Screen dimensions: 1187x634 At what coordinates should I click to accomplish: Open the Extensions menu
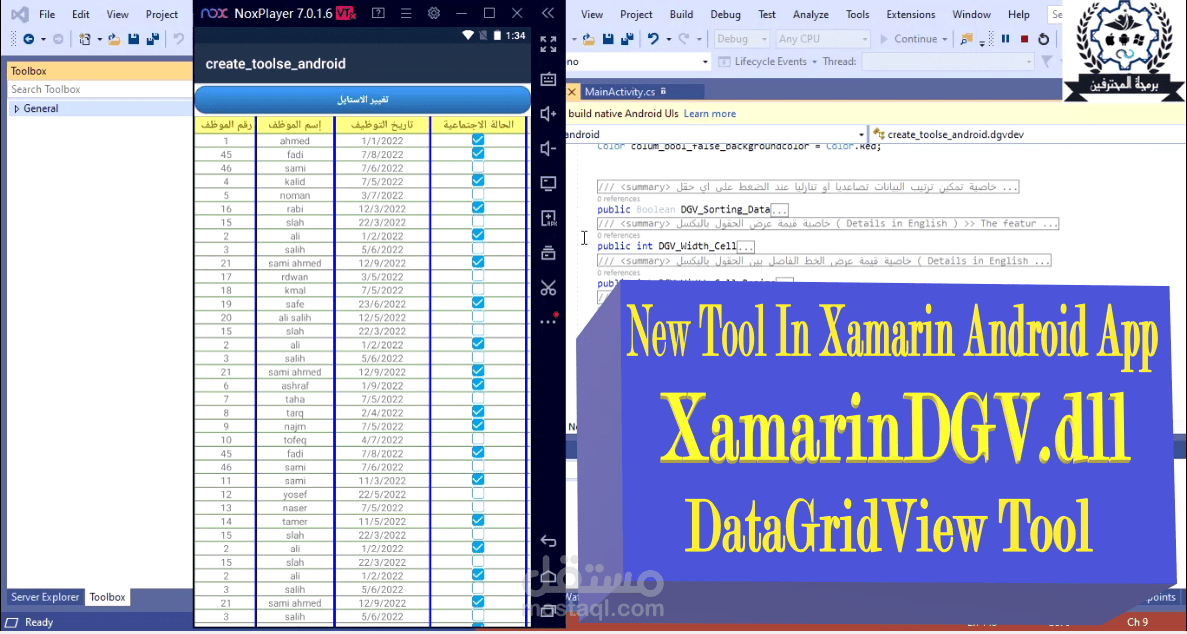[910, 14]
